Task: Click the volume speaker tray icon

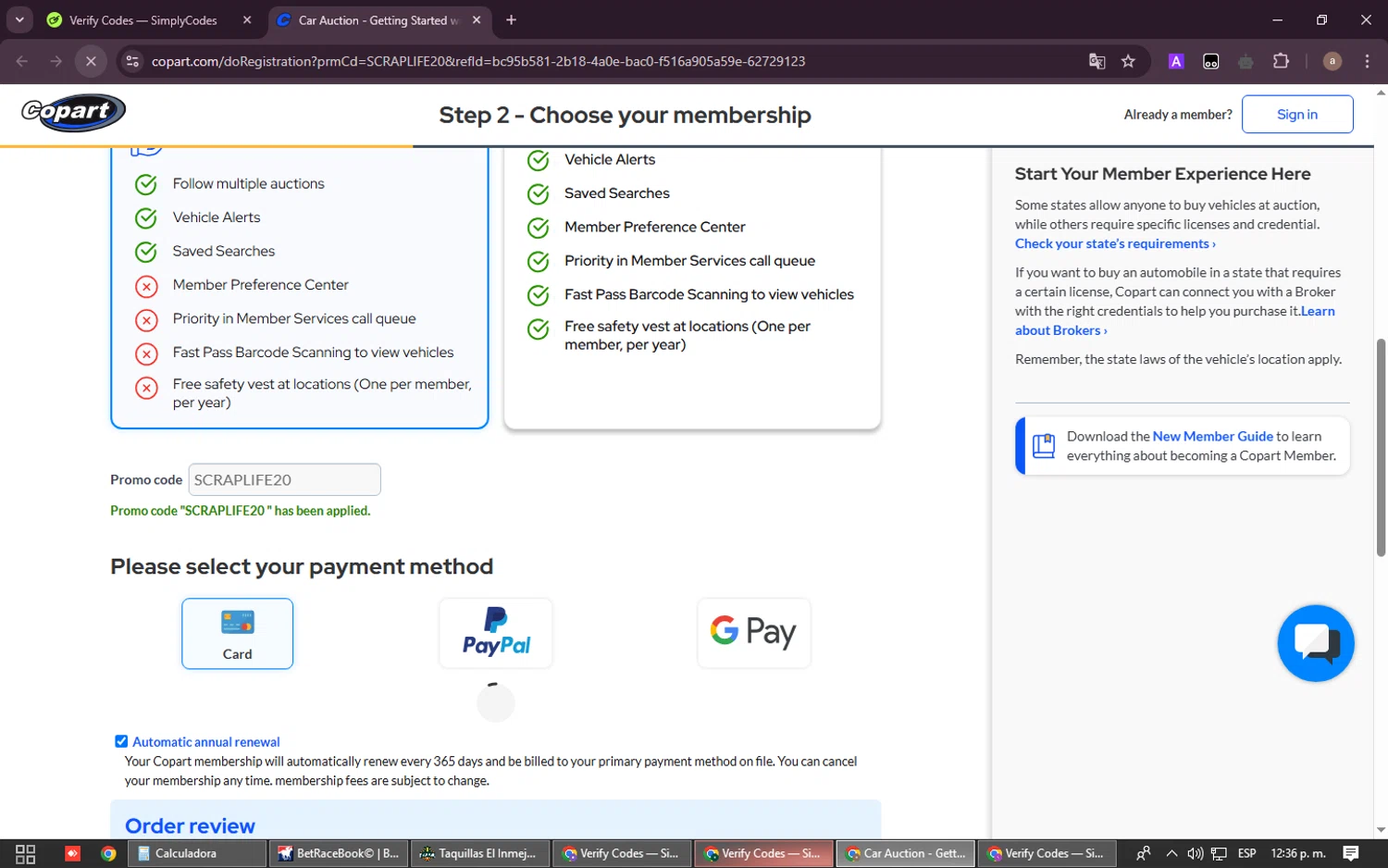Action: (x=1195, y=853)
